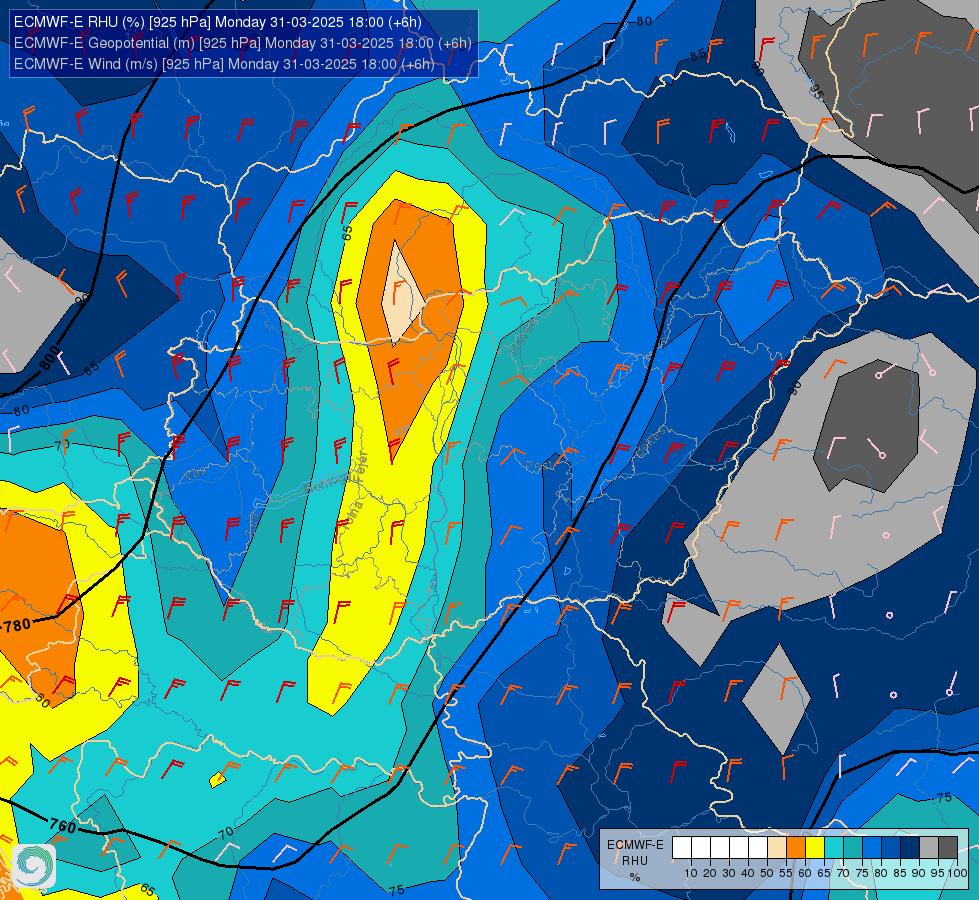Click the 95 humidity contour label on map
979x900 pixels.
coord(816,91)
